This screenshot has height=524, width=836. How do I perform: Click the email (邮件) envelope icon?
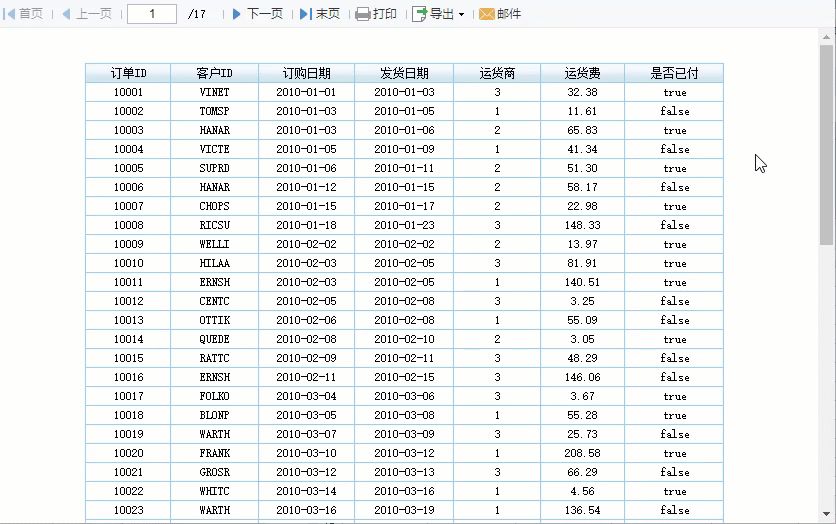point(487,14)
